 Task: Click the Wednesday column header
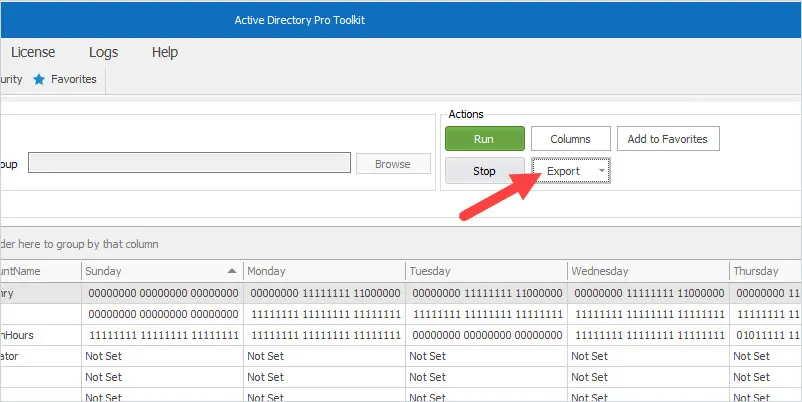coord(648,271)
